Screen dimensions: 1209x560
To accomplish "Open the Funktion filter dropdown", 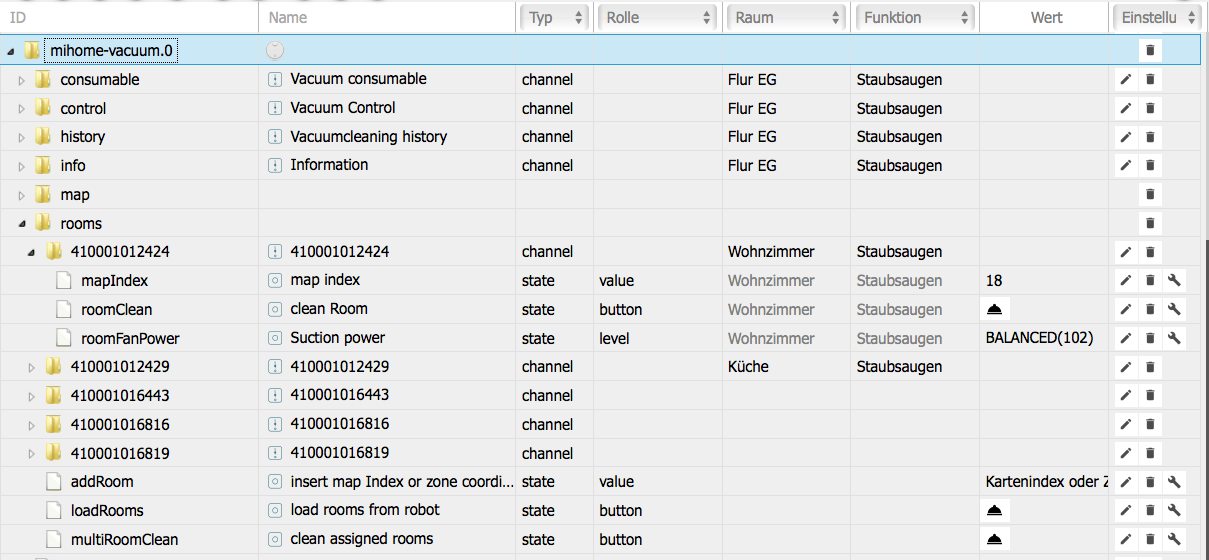I will pos(915,17).
